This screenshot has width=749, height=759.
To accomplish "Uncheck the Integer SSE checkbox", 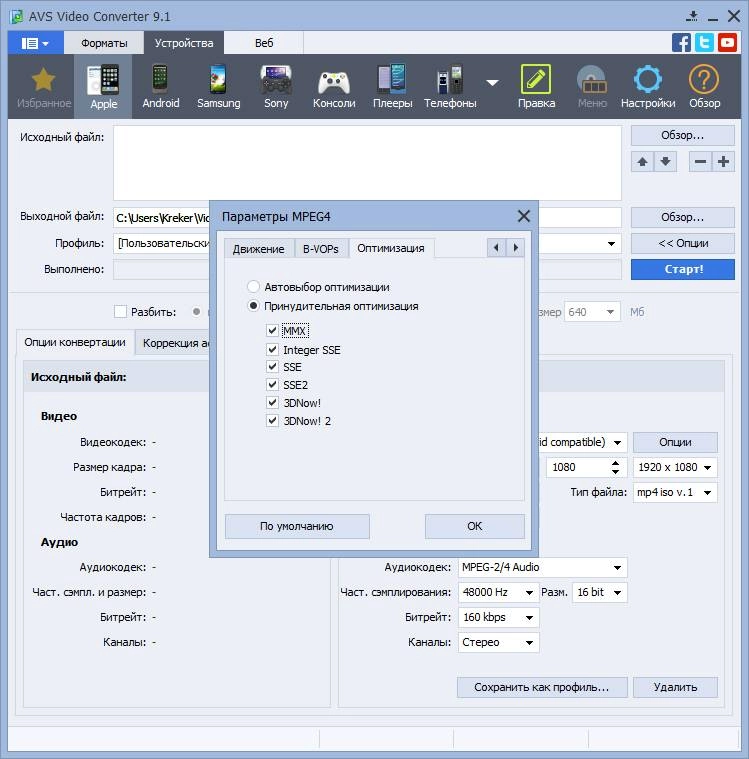I will (272, 349).
